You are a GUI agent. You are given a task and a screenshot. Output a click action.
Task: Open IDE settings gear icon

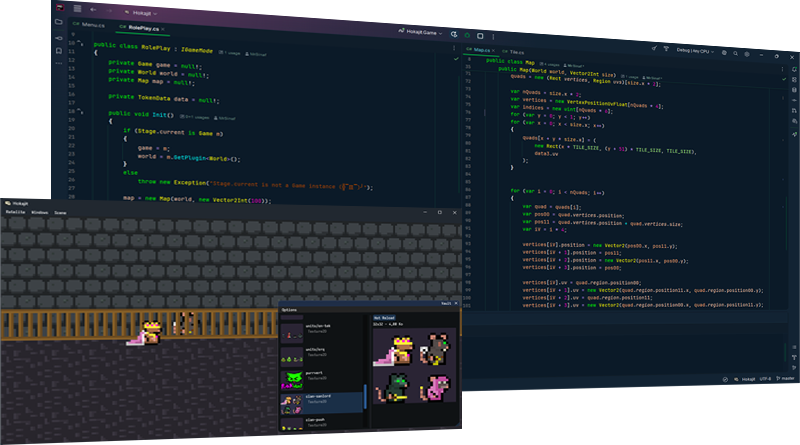coord(746,54)
